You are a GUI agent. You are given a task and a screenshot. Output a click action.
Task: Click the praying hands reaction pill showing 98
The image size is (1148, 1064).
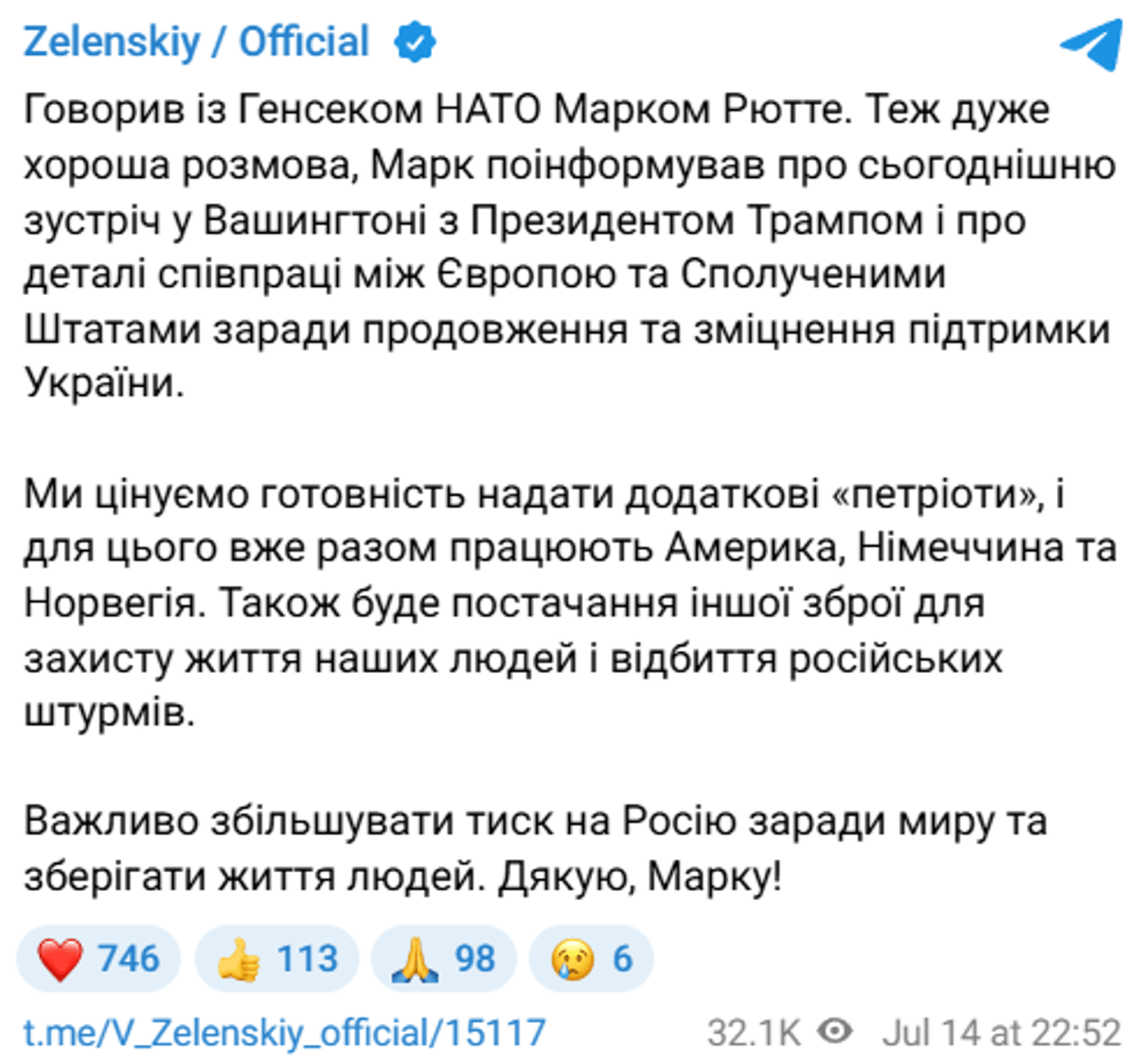443,957
